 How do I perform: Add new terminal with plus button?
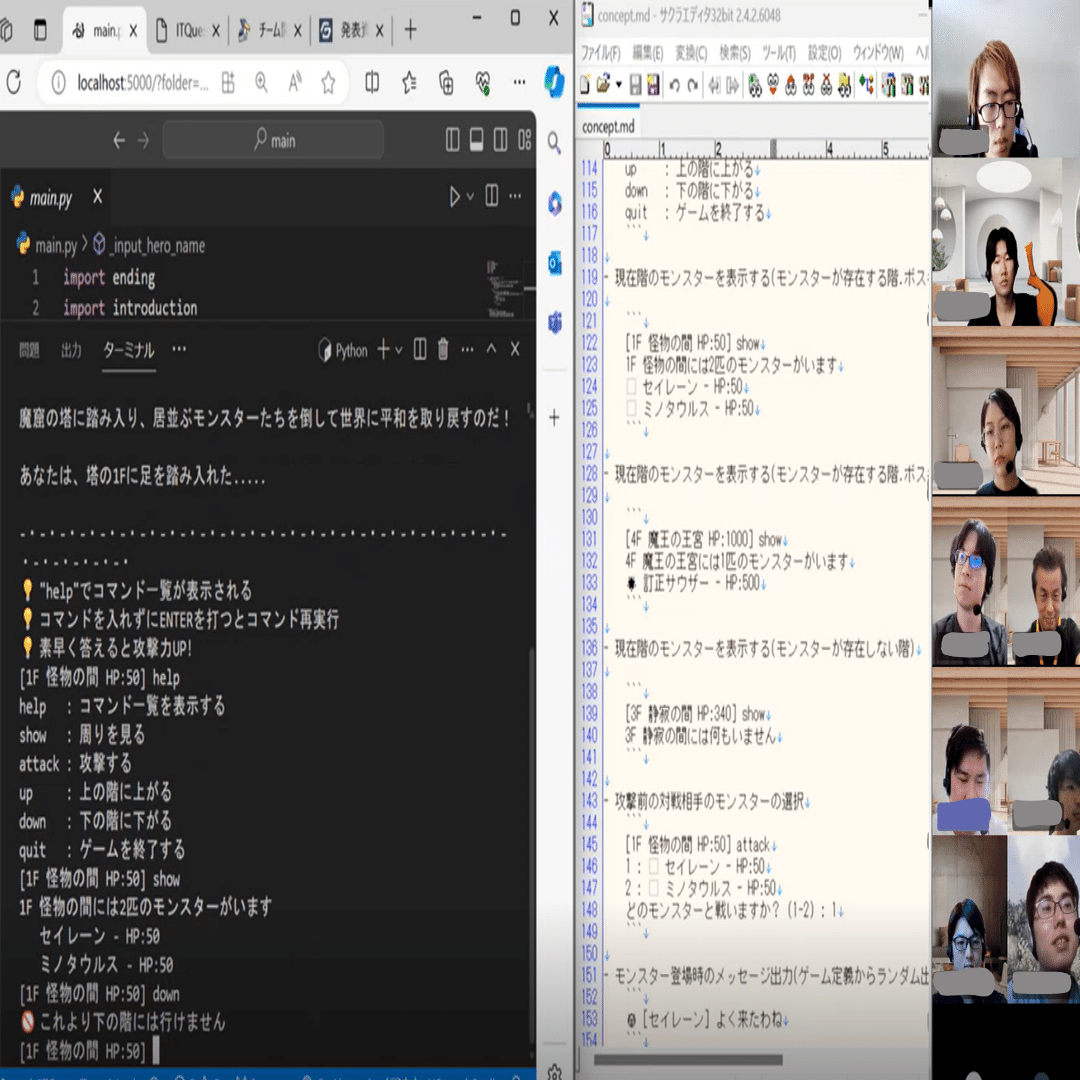click(x=384, y=349)
